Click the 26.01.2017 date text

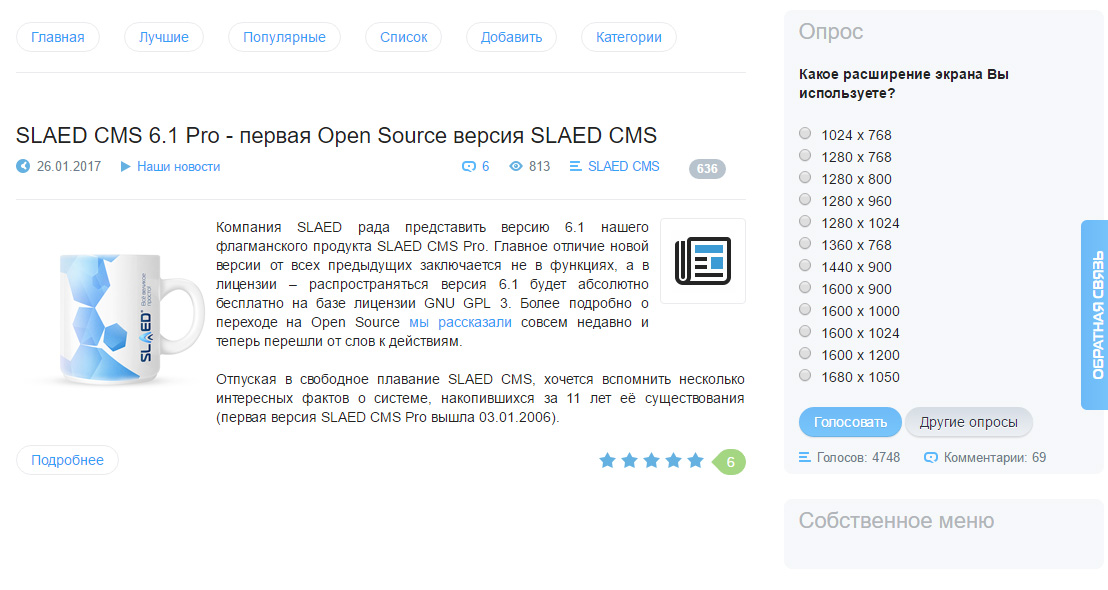(69, 167)
